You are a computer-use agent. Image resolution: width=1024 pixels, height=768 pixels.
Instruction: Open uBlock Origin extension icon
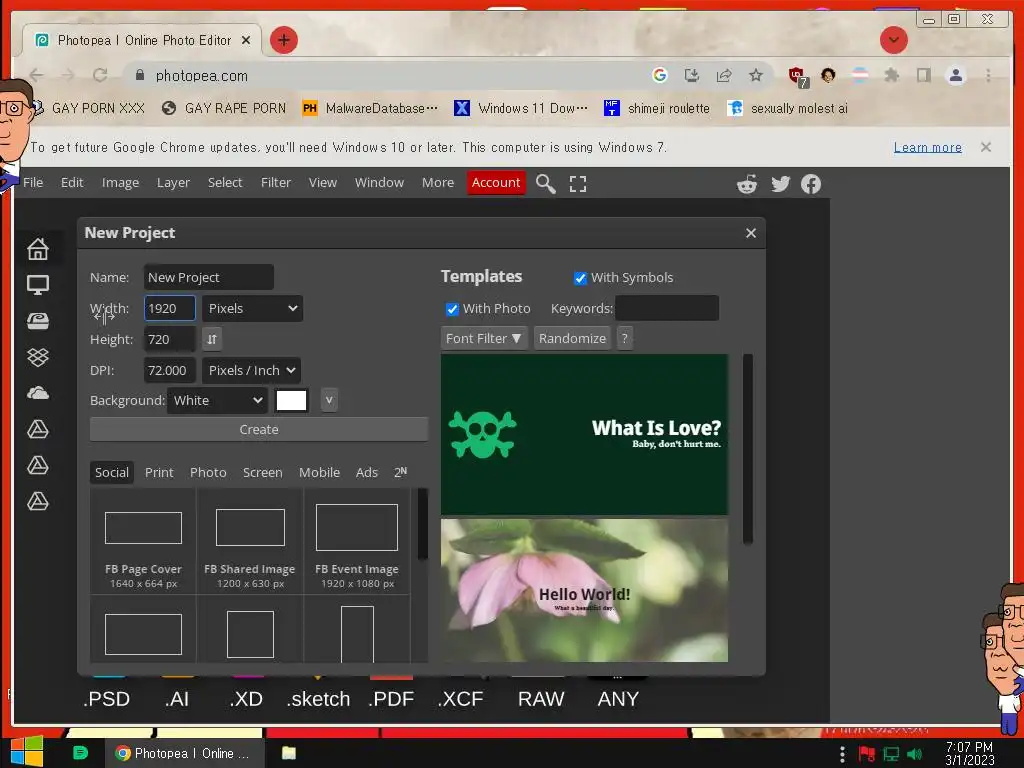pos(797,76)
